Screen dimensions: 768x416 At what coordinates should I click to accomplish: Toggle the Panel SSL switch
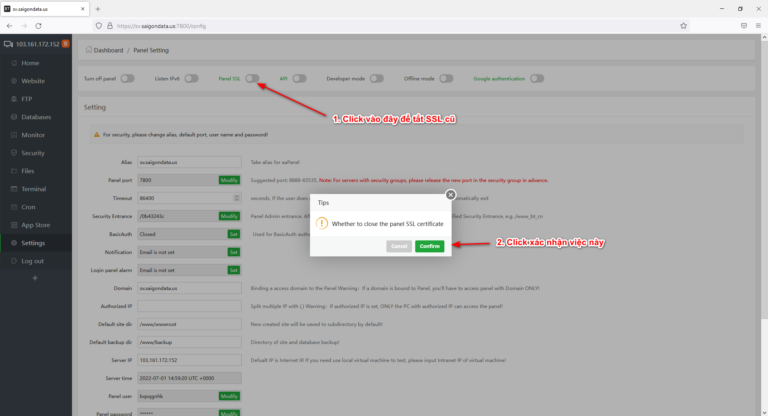(x=252, y=78)
